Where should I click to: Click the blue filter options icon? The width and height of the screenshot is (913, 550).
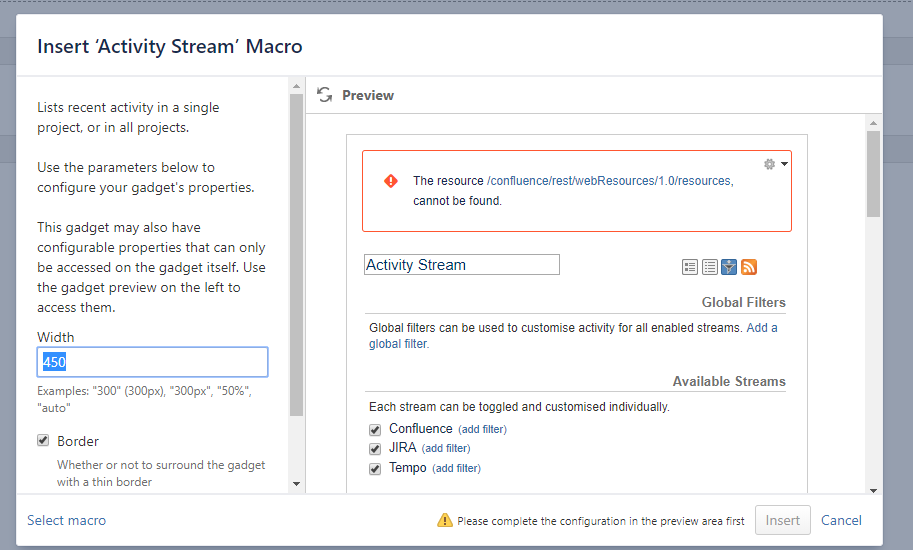point(729,267)
